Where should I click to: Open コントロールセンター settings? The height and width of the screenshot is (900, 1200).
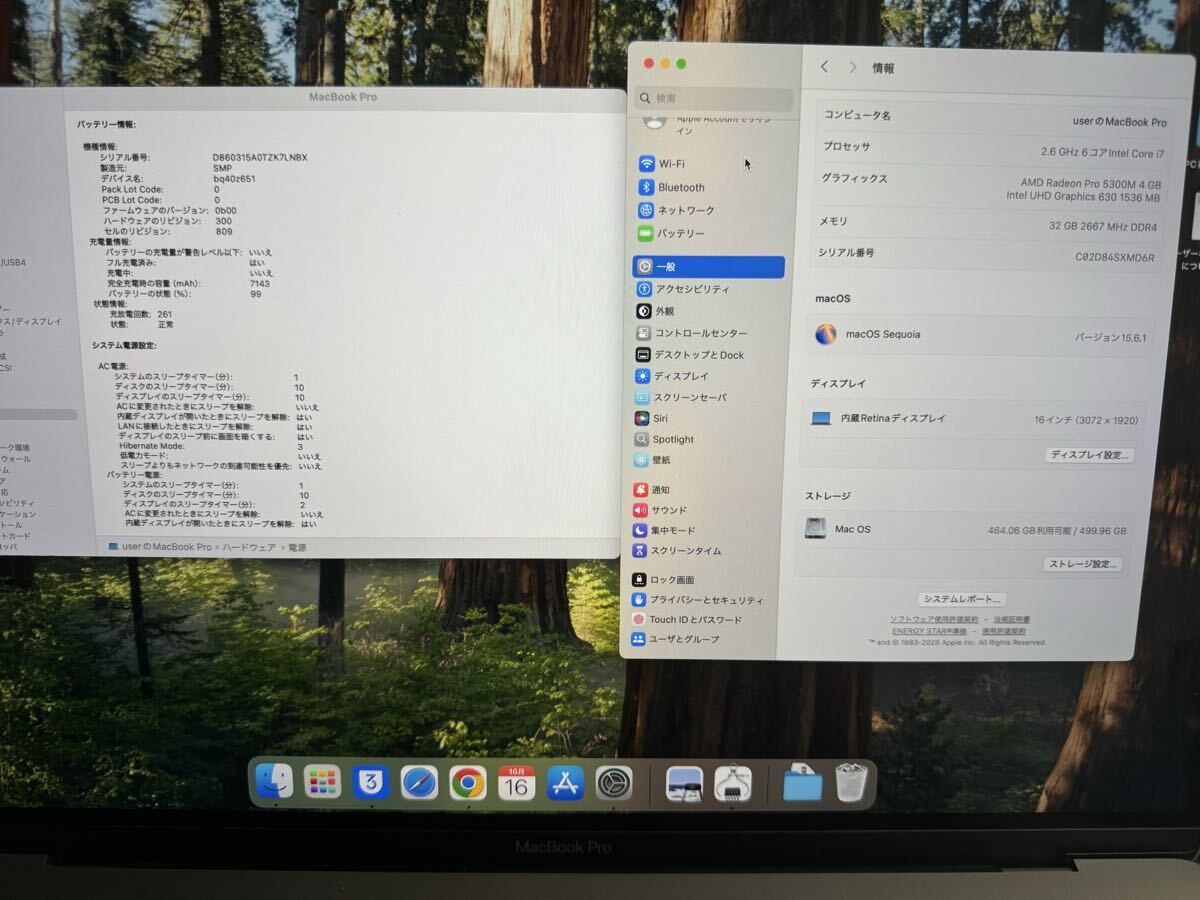(692, 333)
